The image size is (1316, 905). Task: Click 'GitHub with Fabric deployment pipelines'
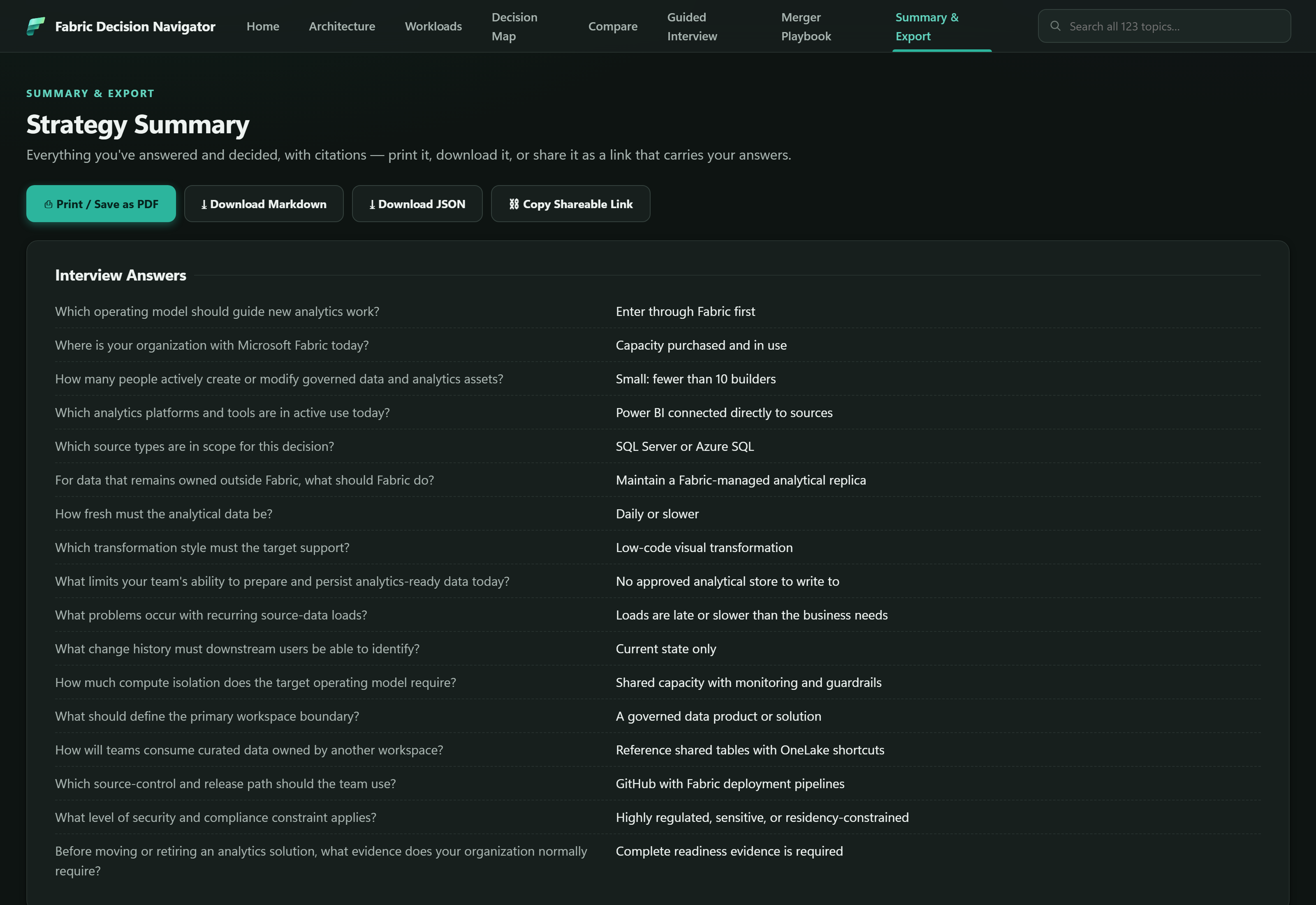pos(730,784)
